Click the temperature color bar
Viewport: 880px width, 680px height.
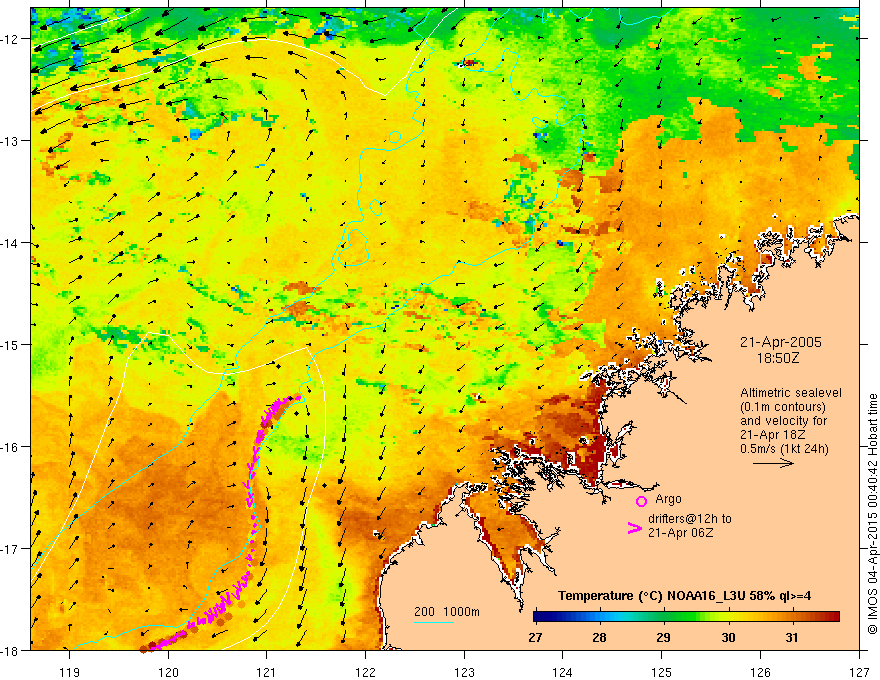(686, 616)
